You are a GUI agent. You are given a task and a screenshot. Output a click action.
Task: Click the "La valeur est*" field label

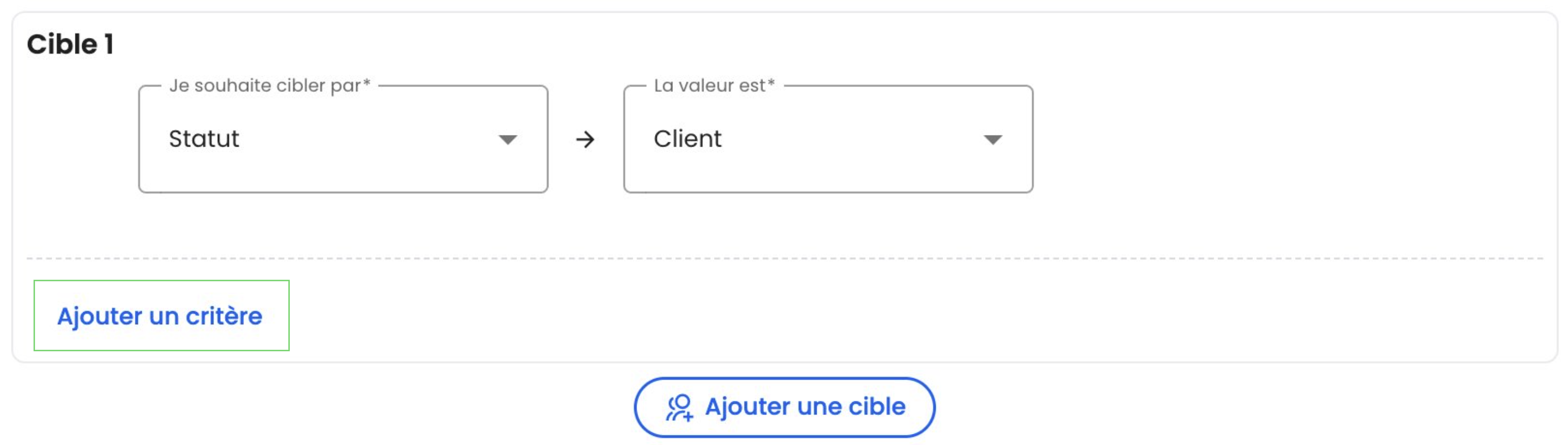click(x=714, y=86)
